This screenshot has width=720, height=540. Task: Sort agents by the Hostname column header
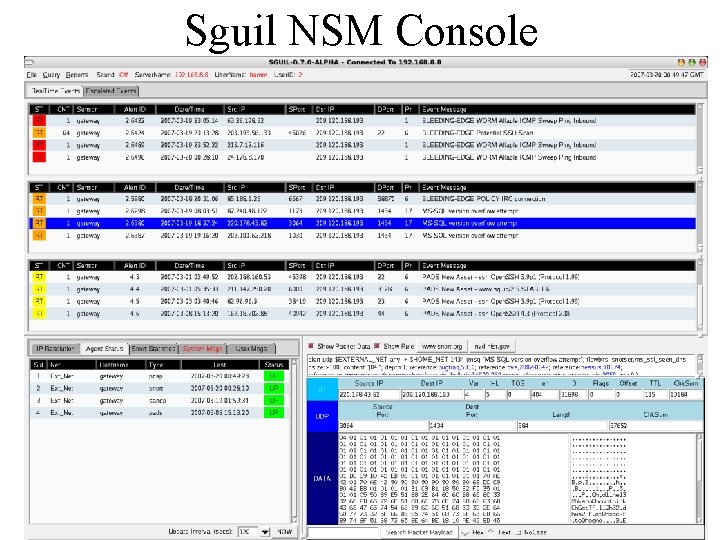pos(119,365)
